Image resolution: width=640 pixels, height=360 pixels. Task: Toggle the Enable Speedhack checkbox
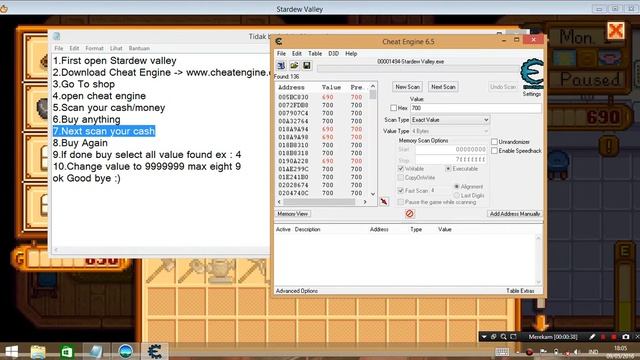point(494,151)
